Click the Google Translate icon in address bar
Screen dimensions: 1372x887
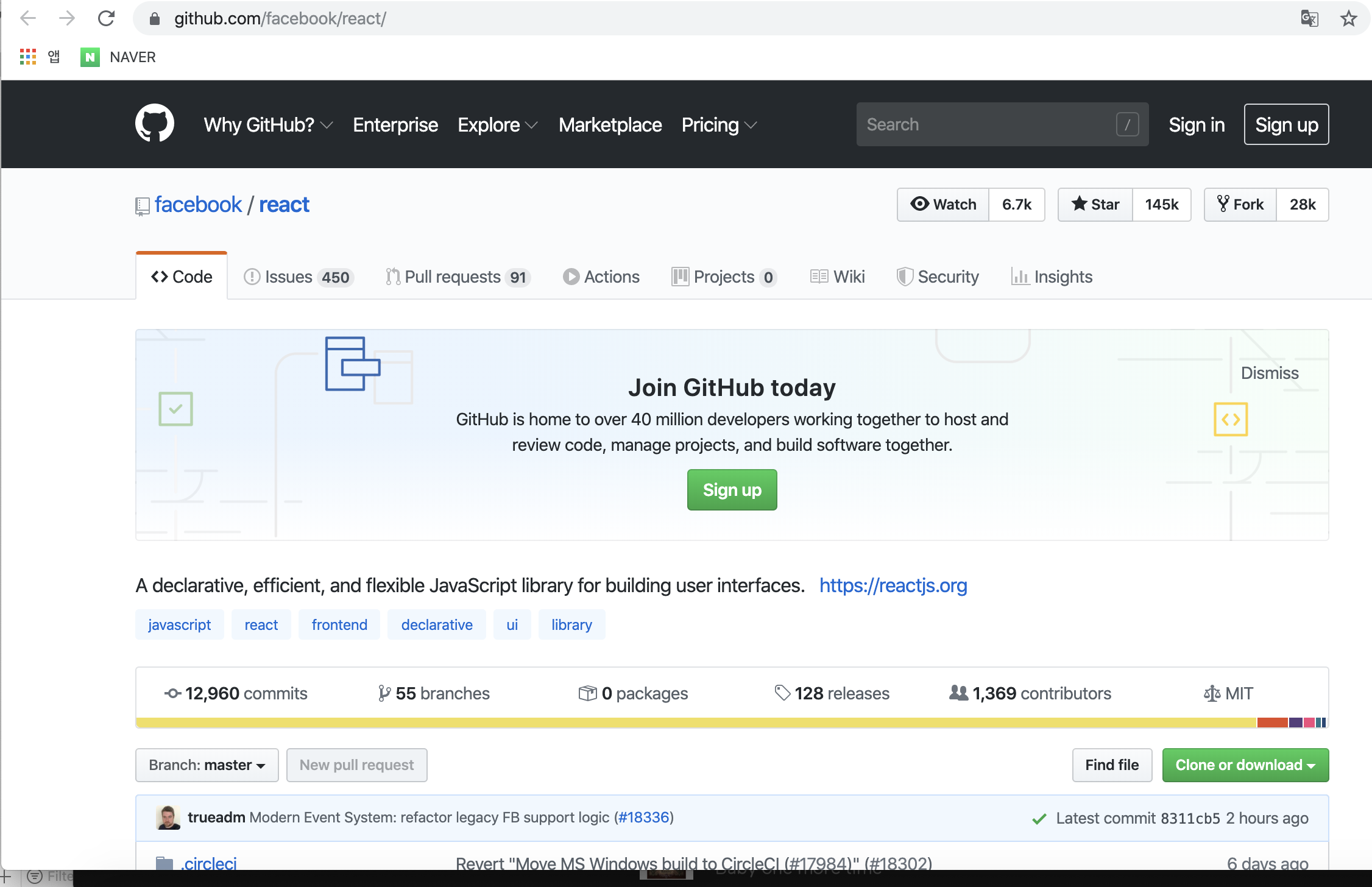click(x=1309, y=18)
